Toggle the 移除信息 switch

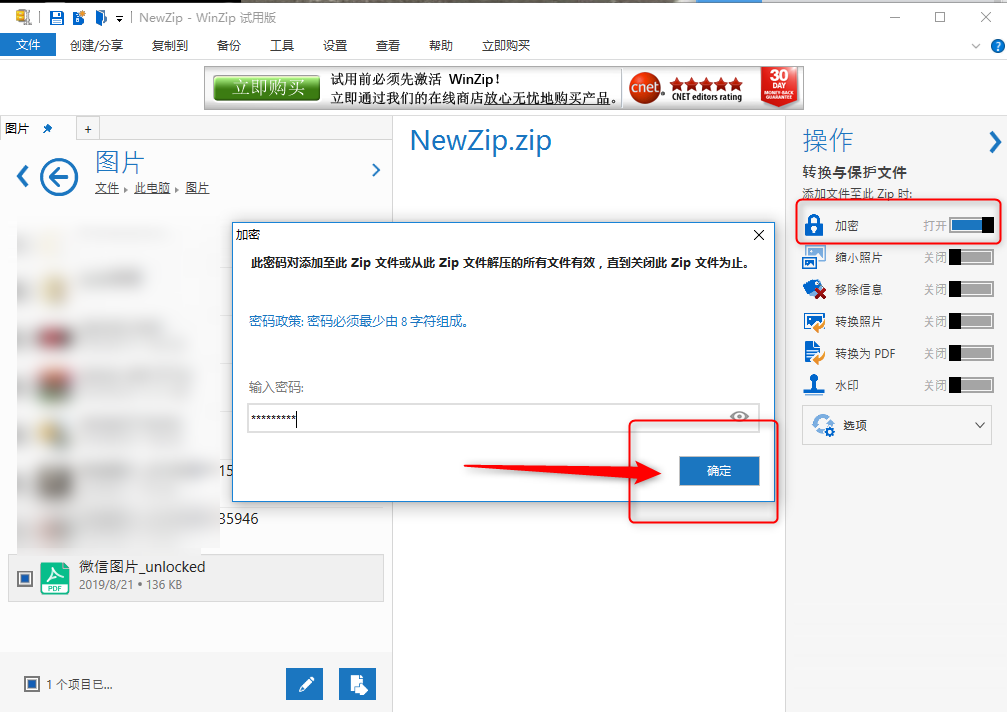(972, 289)
